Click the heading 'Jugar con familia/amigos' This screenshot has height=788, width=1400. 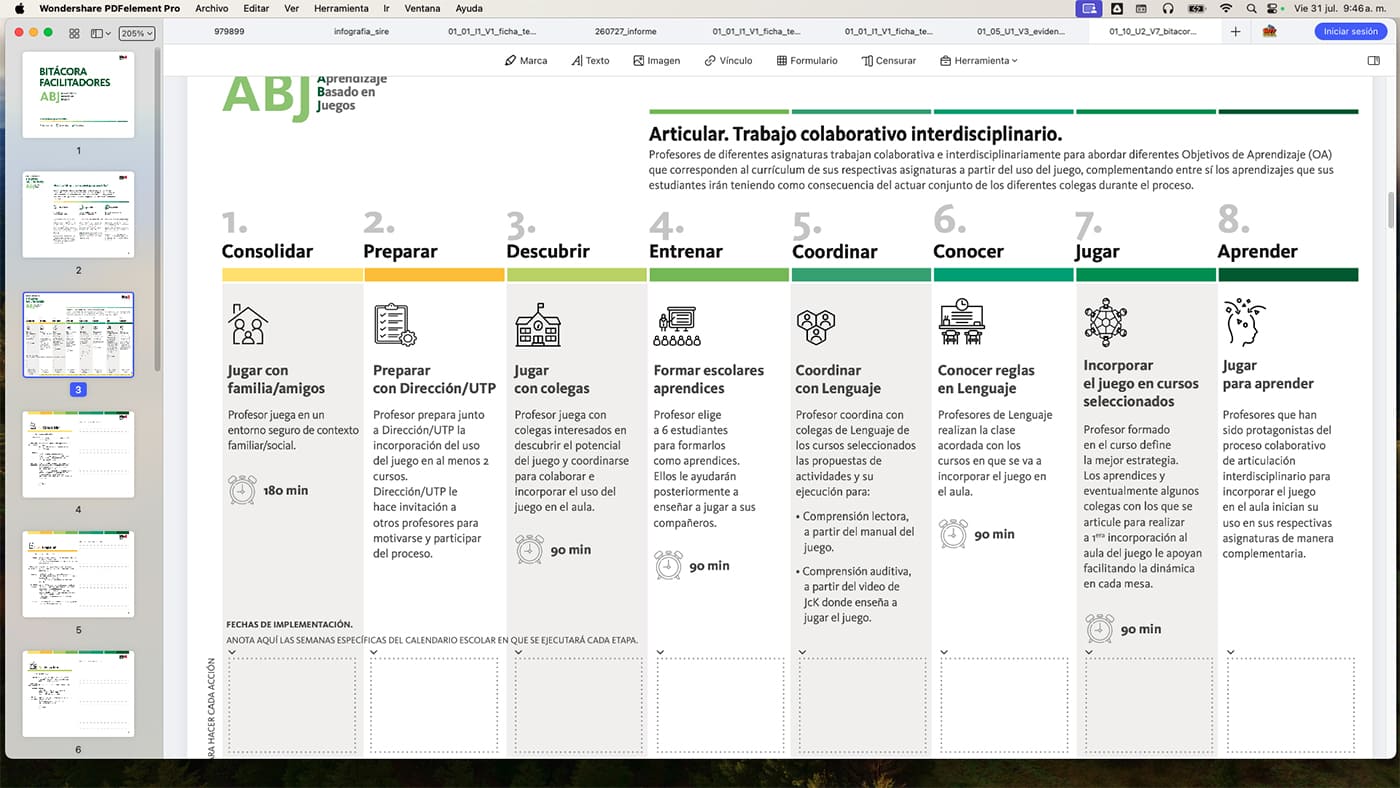pos(276,379)
